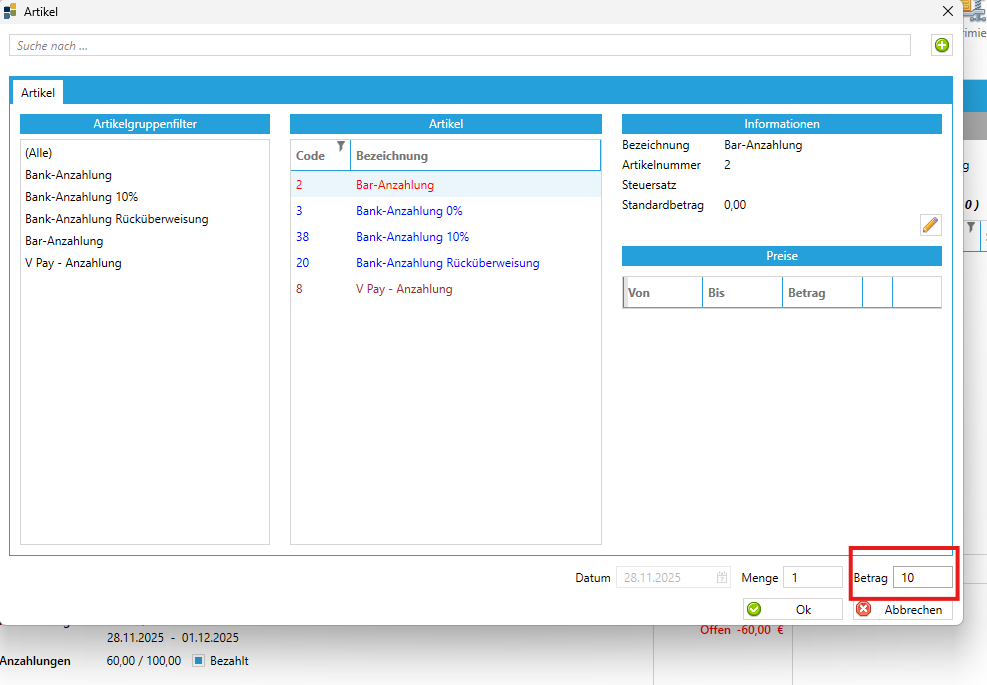Choose Bank-Anzahlung Rücküberweisung article with code 20

coord(447,263)
